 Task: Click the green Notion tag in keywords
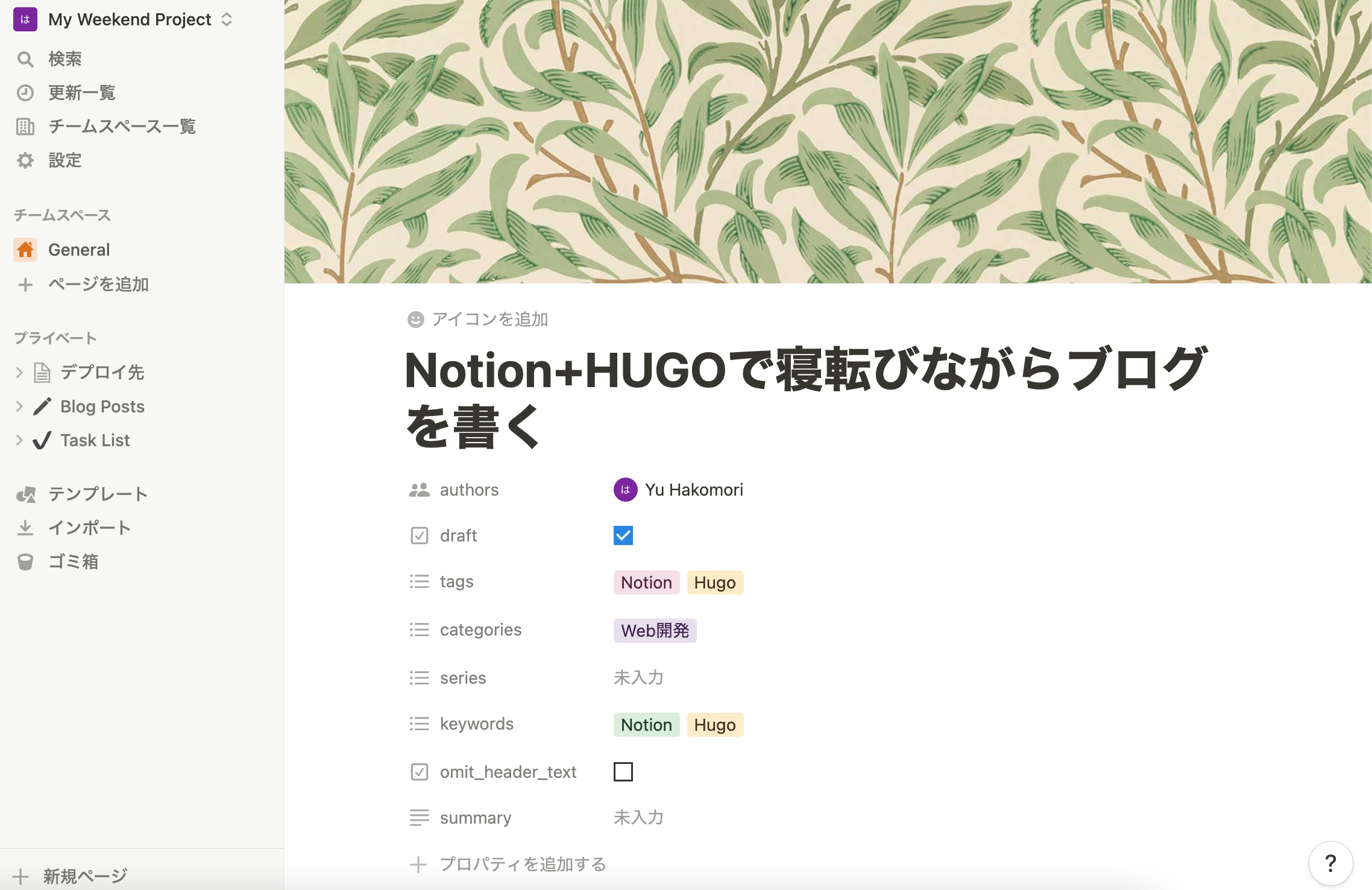647,725
